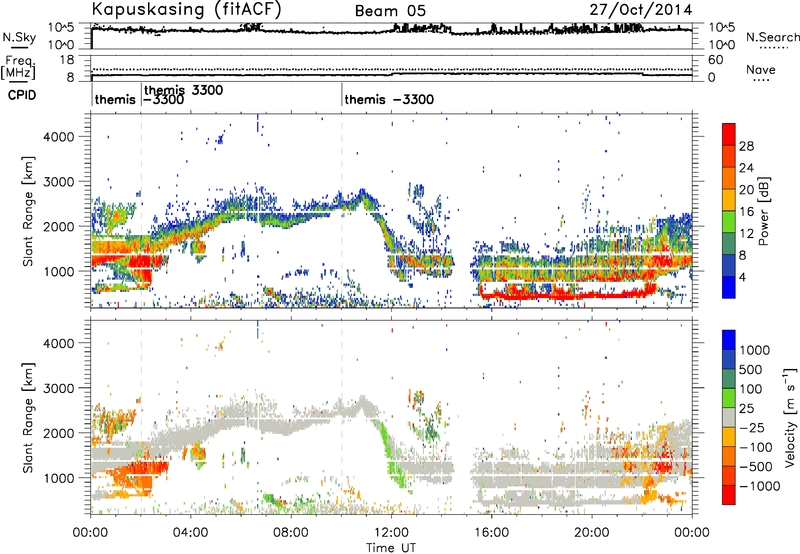Image resolution: width=800 pixels, height=554 pixels.
Task: Click the 'Velocity [m s-1]' color bar title
Action: pyautogui.click(x=790, y=417)
